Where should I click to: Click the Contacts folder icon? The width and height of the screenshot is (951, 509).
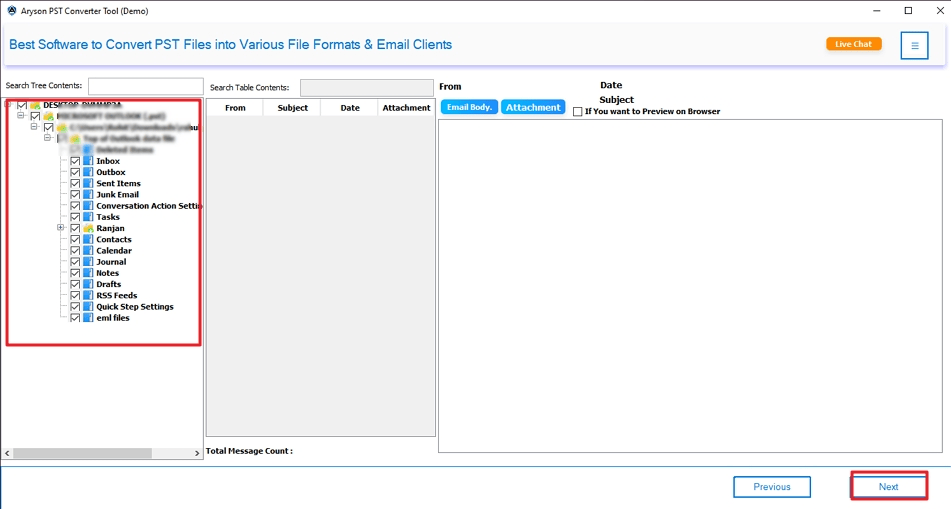tap(88, 240)
